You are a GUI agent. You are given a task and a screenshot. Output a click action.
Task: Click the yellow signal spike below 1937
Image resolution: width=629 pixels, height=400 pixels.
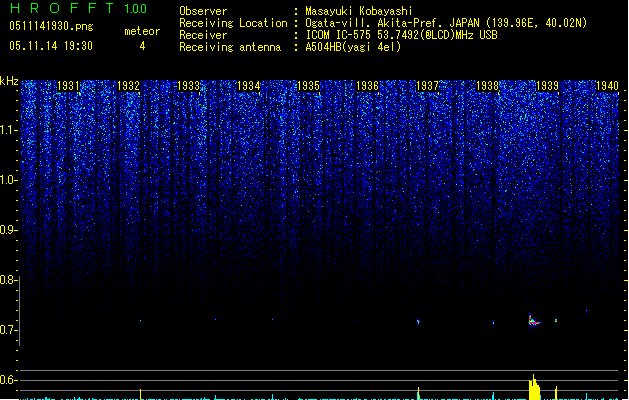point(418,393)
